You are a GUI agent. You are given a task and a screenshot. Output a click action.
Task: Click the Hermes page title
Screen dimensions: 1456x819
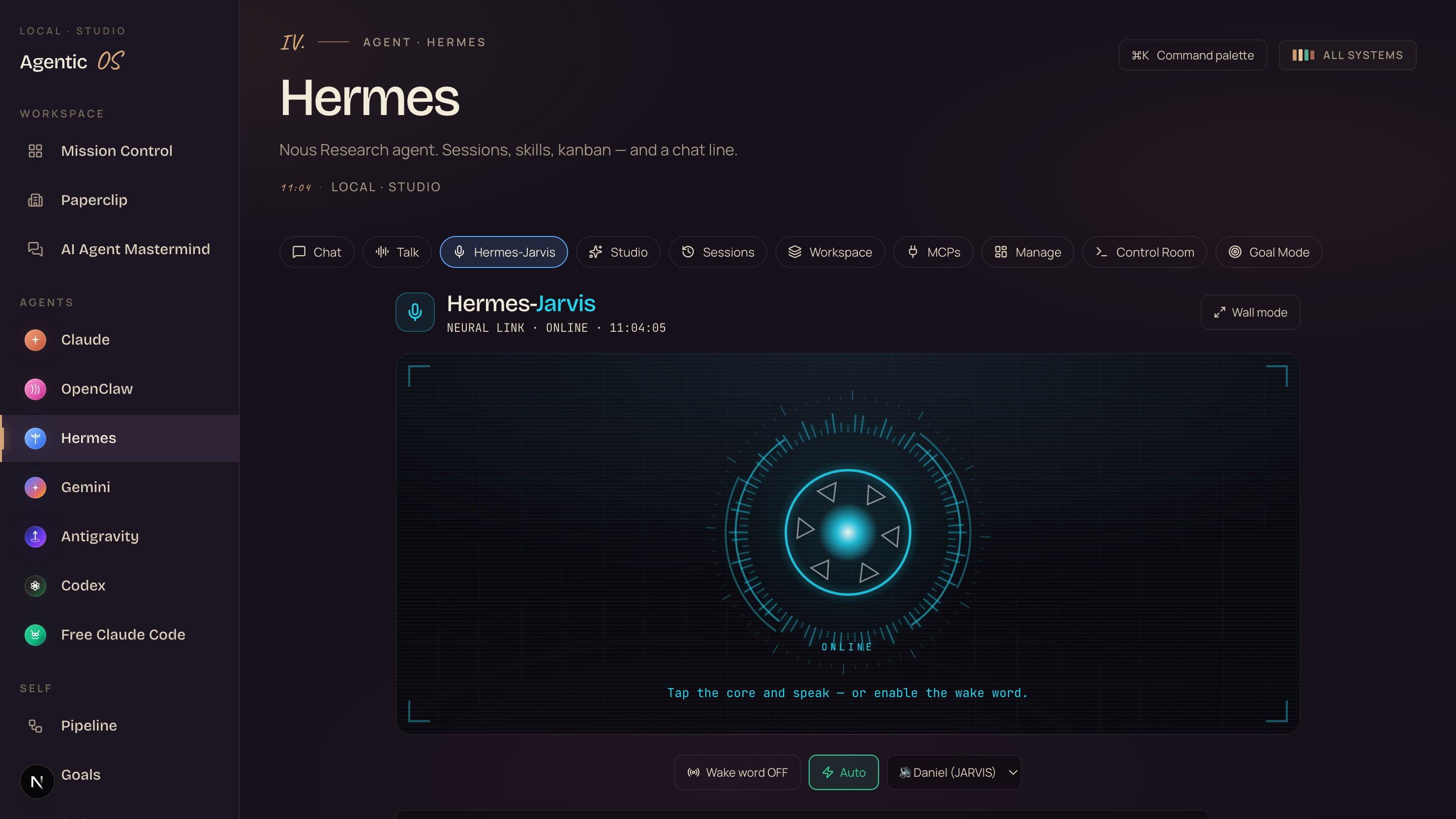(x=369, y=98)
